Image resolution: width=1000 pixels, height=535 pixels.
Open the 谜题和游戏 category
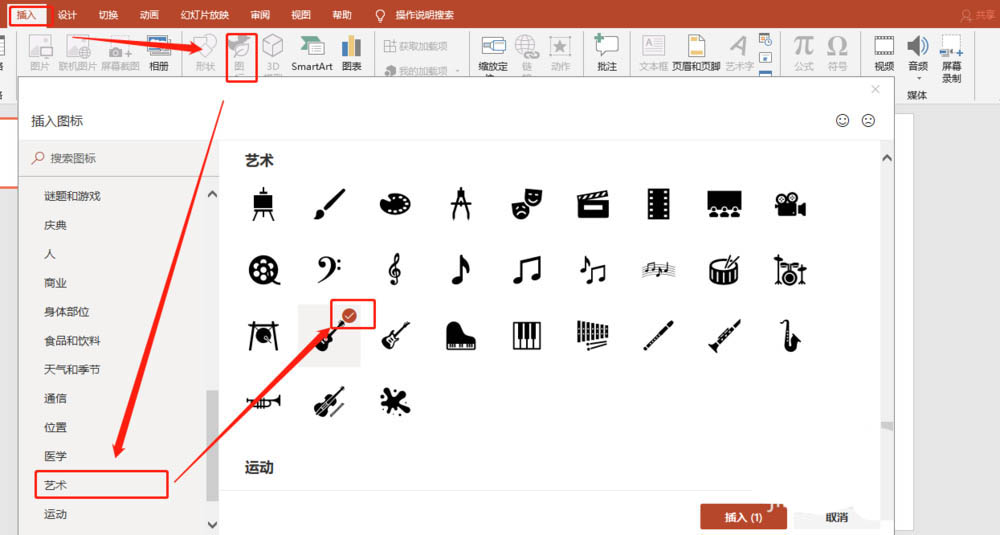click(72, 196)
